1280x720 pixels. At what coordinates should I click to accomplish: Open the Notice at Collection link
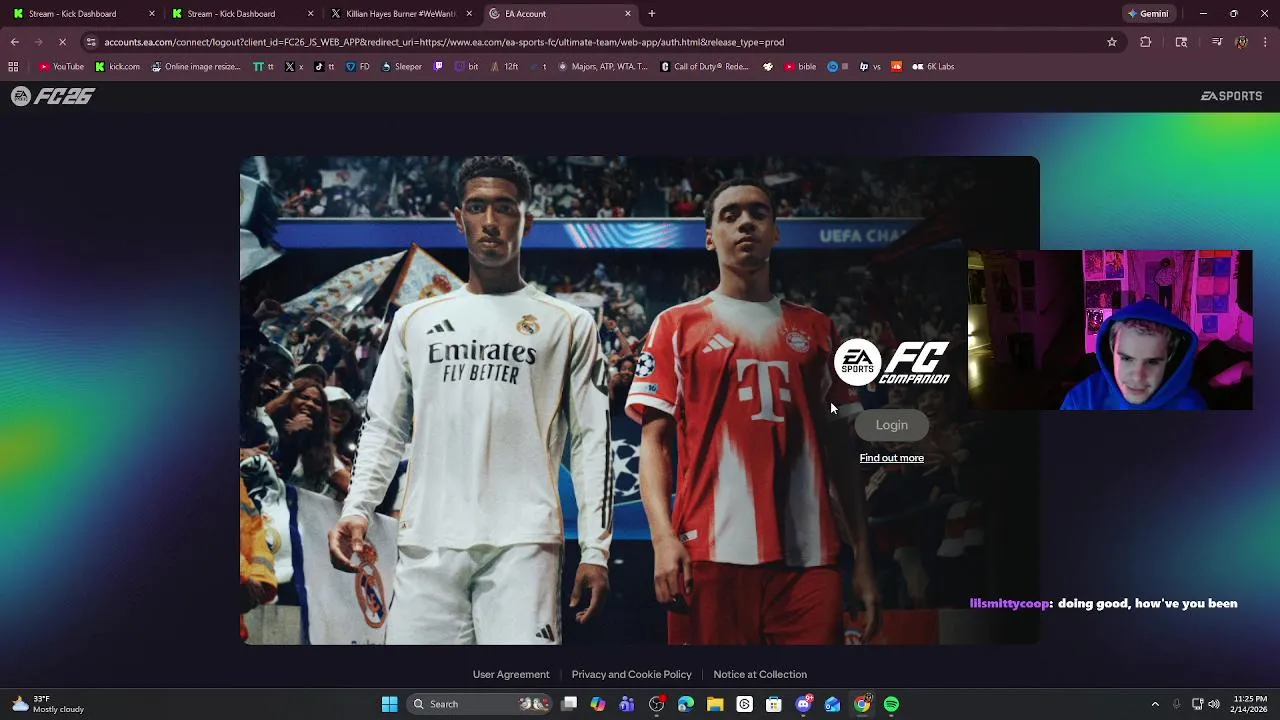(x=760, y=674)
